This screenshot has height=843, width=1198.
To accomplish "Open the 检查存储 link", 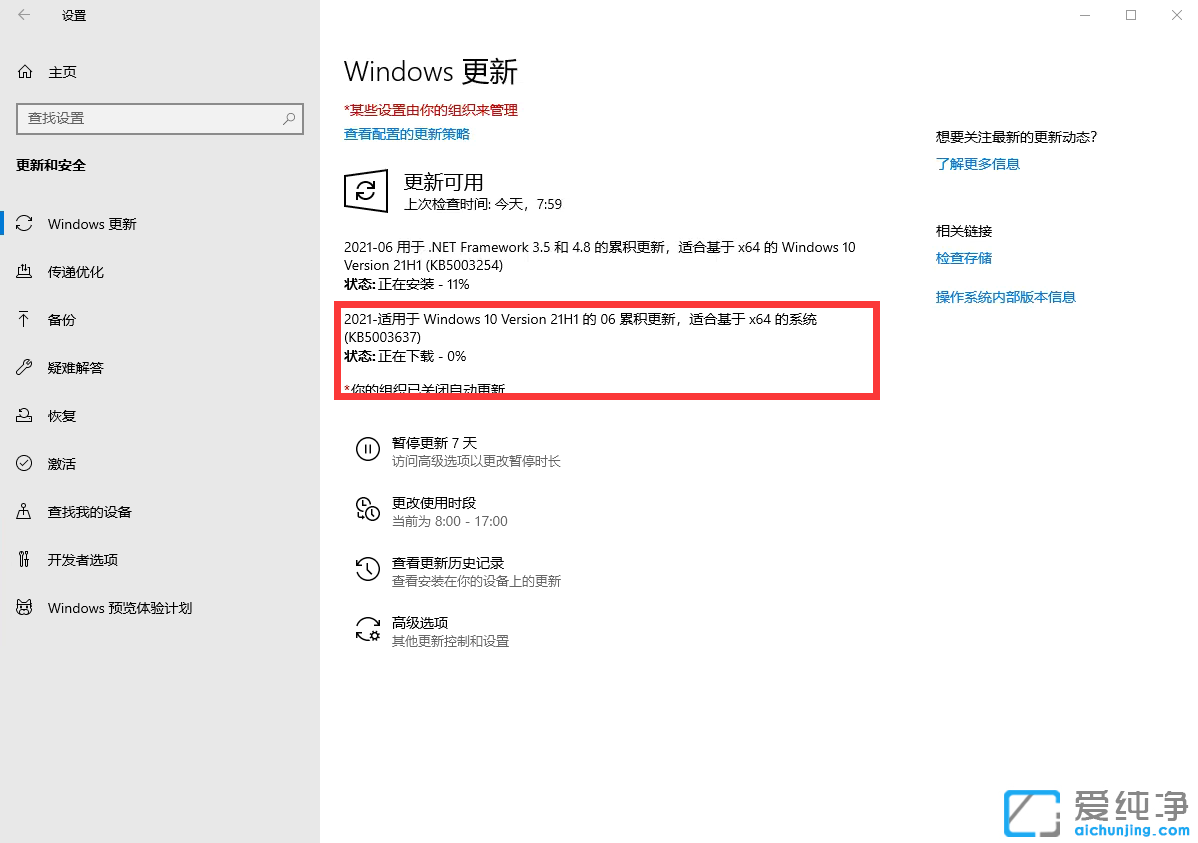I will tap(963, 258).
